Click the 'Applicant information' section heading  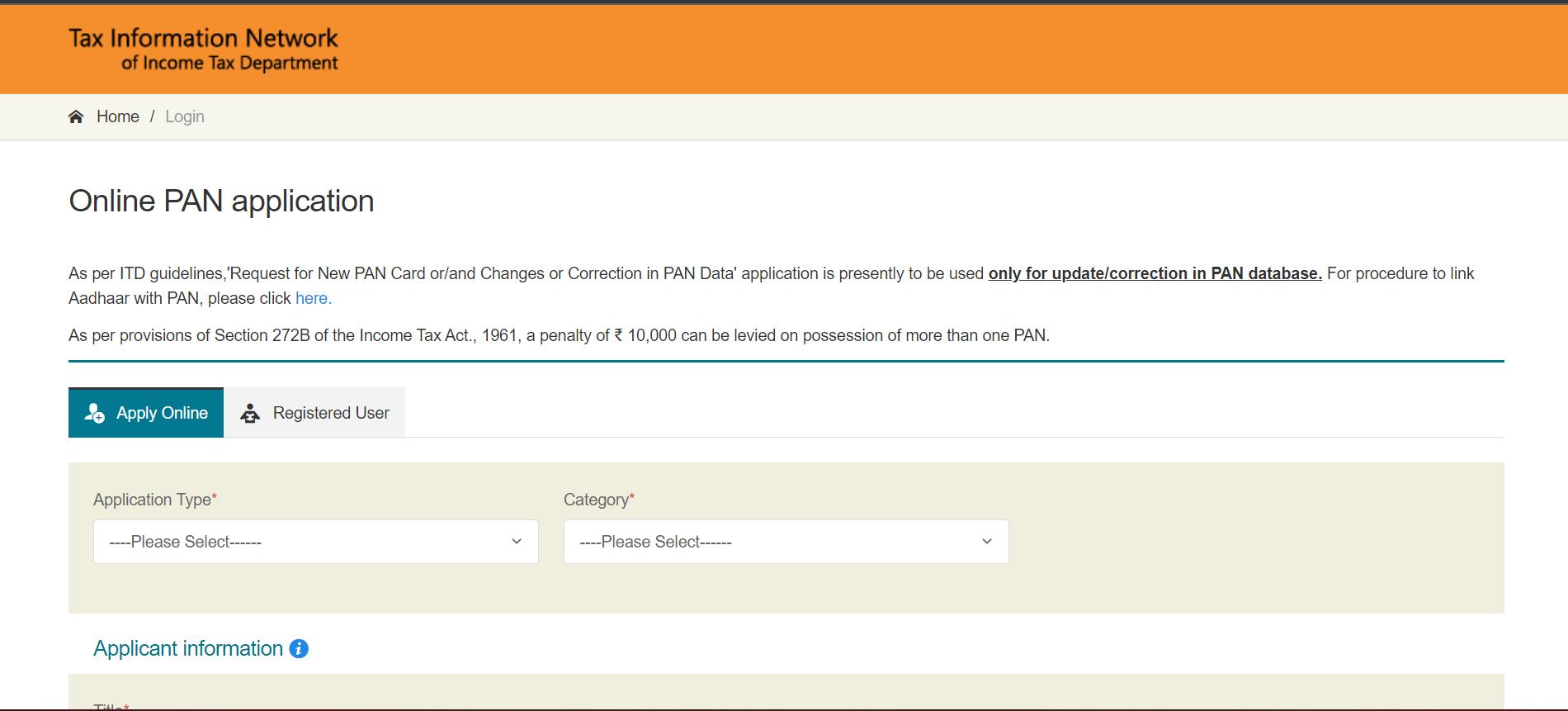point(188,648)
